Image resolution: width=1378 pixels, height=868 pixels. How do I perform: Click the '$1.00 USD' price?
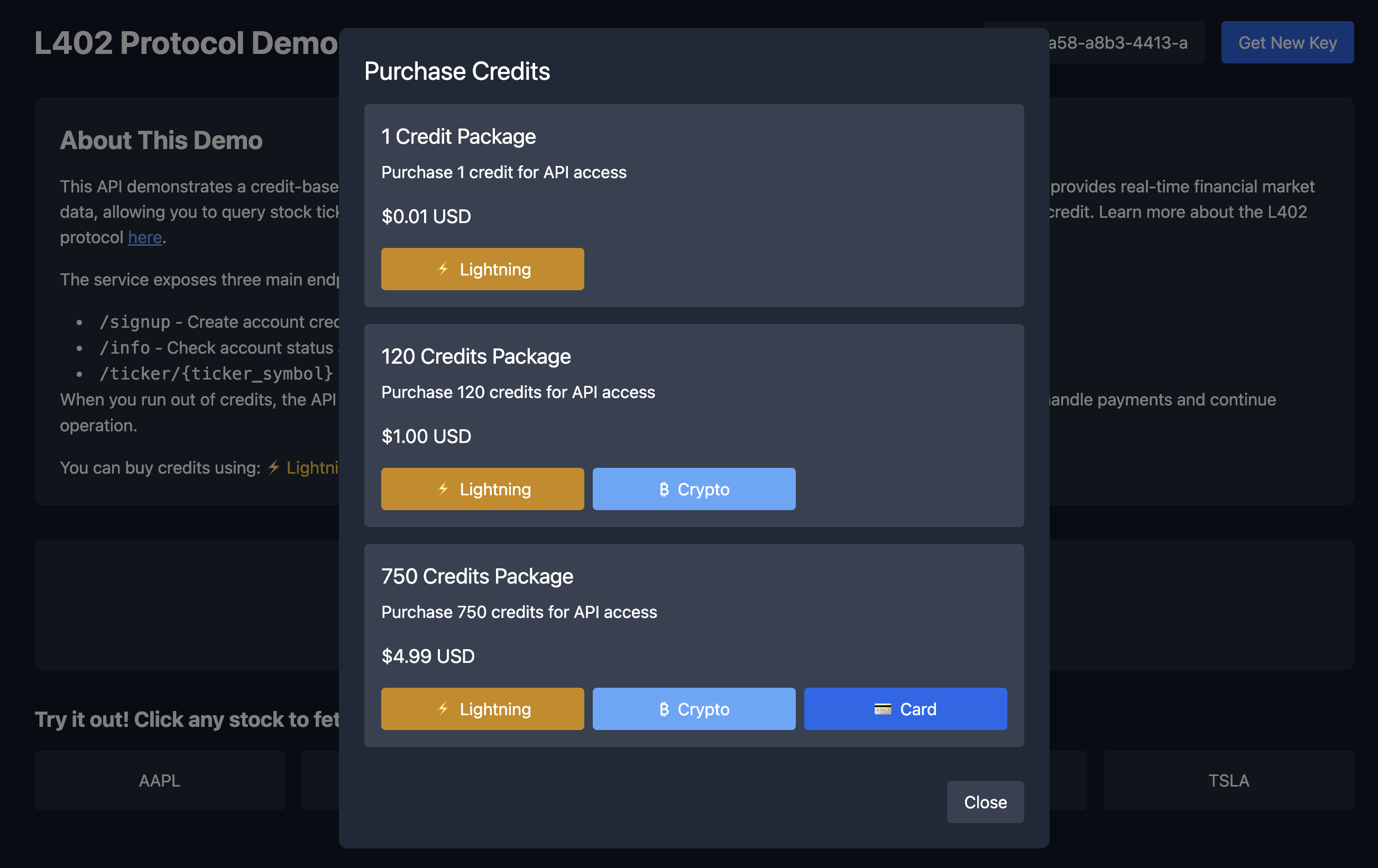pyautogui.click(x=426, y=436)
